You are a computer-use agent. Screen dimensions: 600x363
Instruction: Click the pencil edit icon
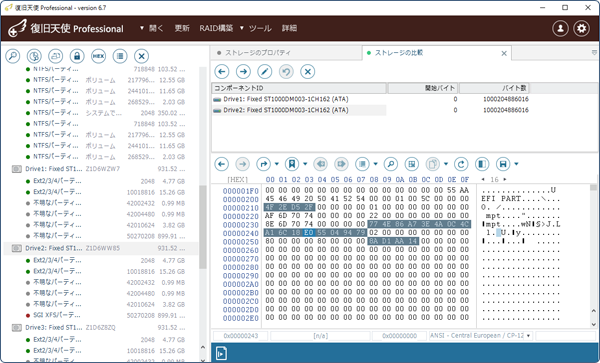point(264,72)
